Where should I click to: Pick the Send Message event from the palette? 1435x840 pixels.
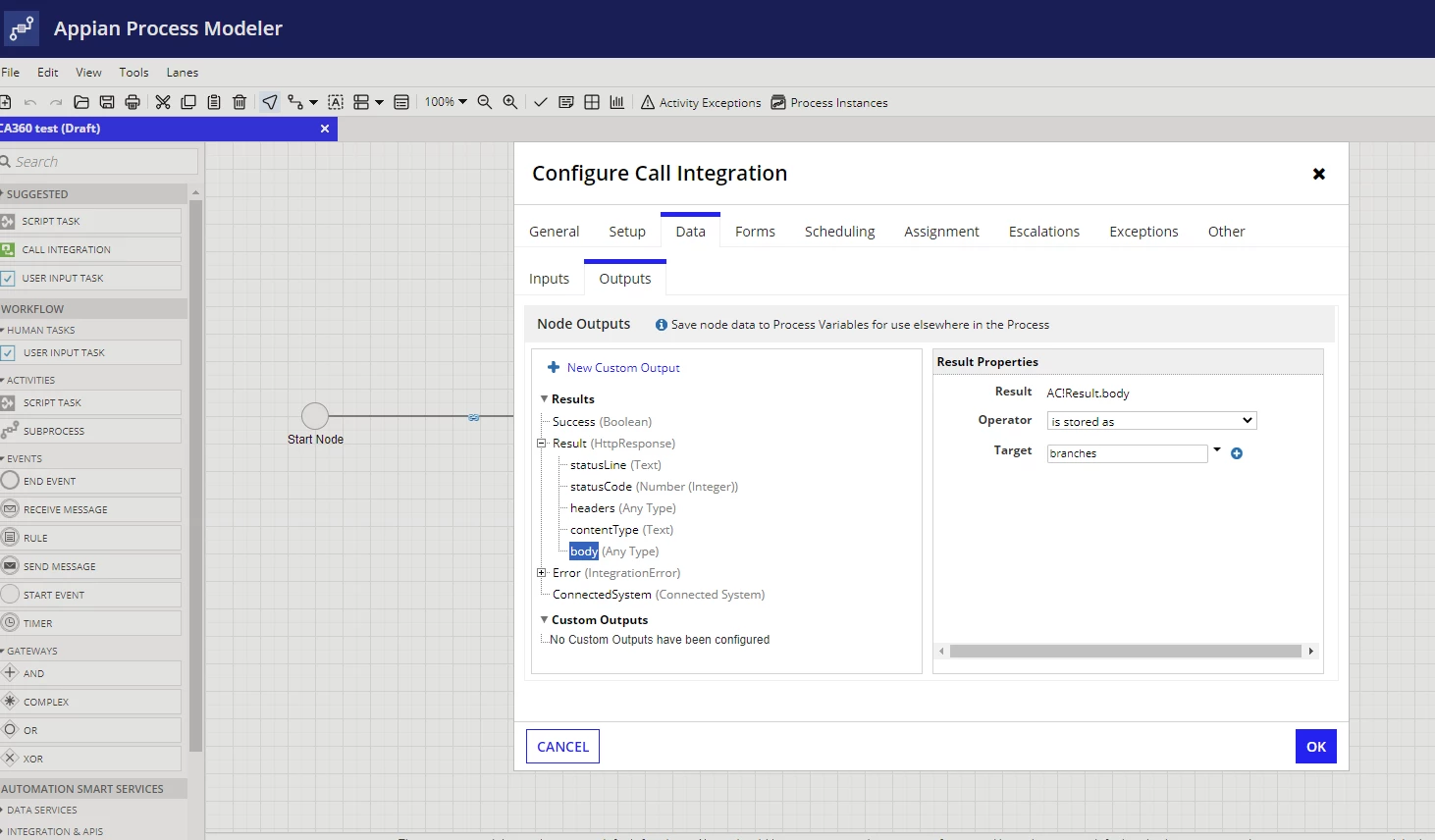click(90, 566)
